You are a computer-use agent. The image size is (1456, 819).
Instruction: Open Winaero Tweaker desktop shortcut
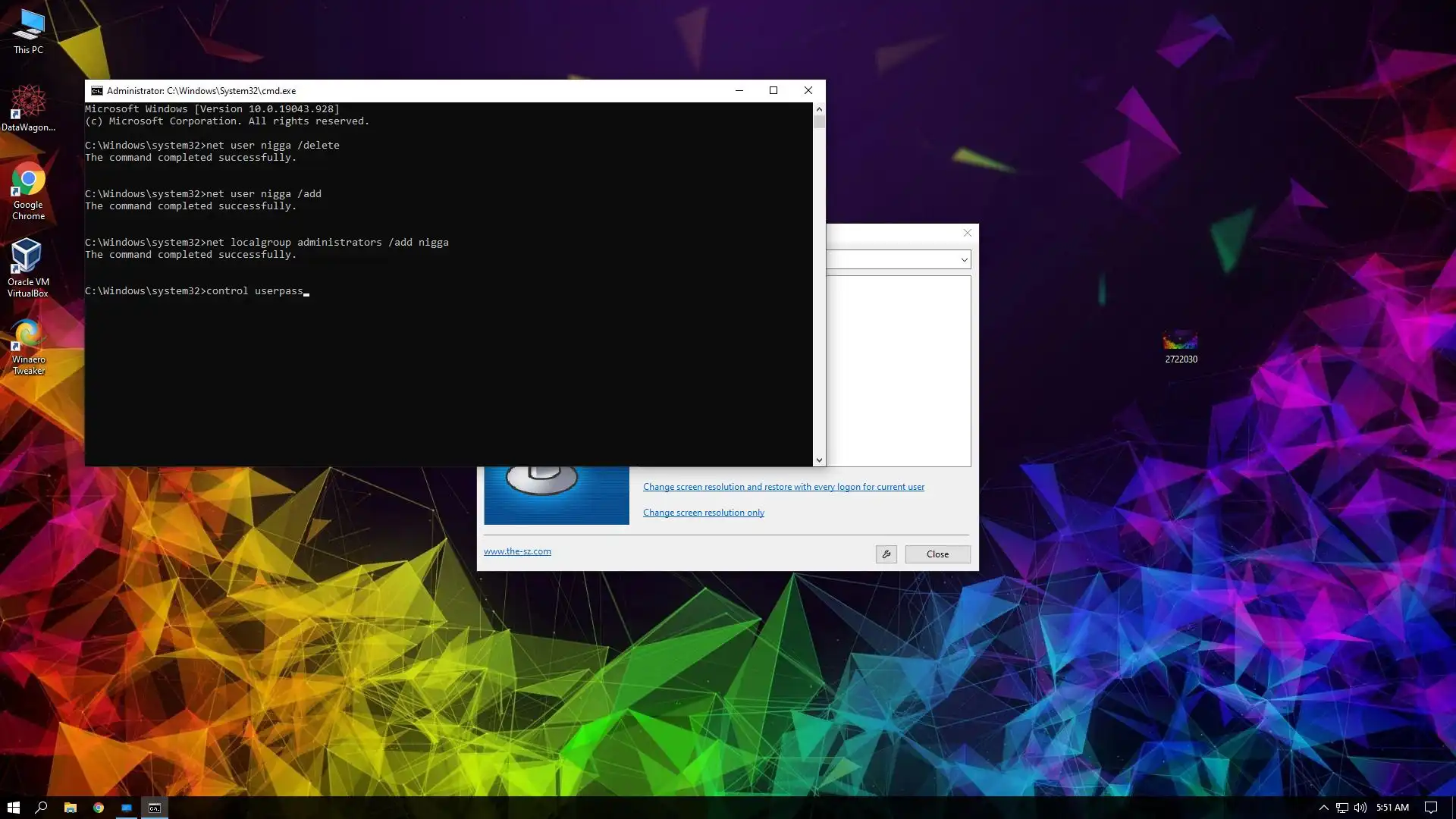28,345
